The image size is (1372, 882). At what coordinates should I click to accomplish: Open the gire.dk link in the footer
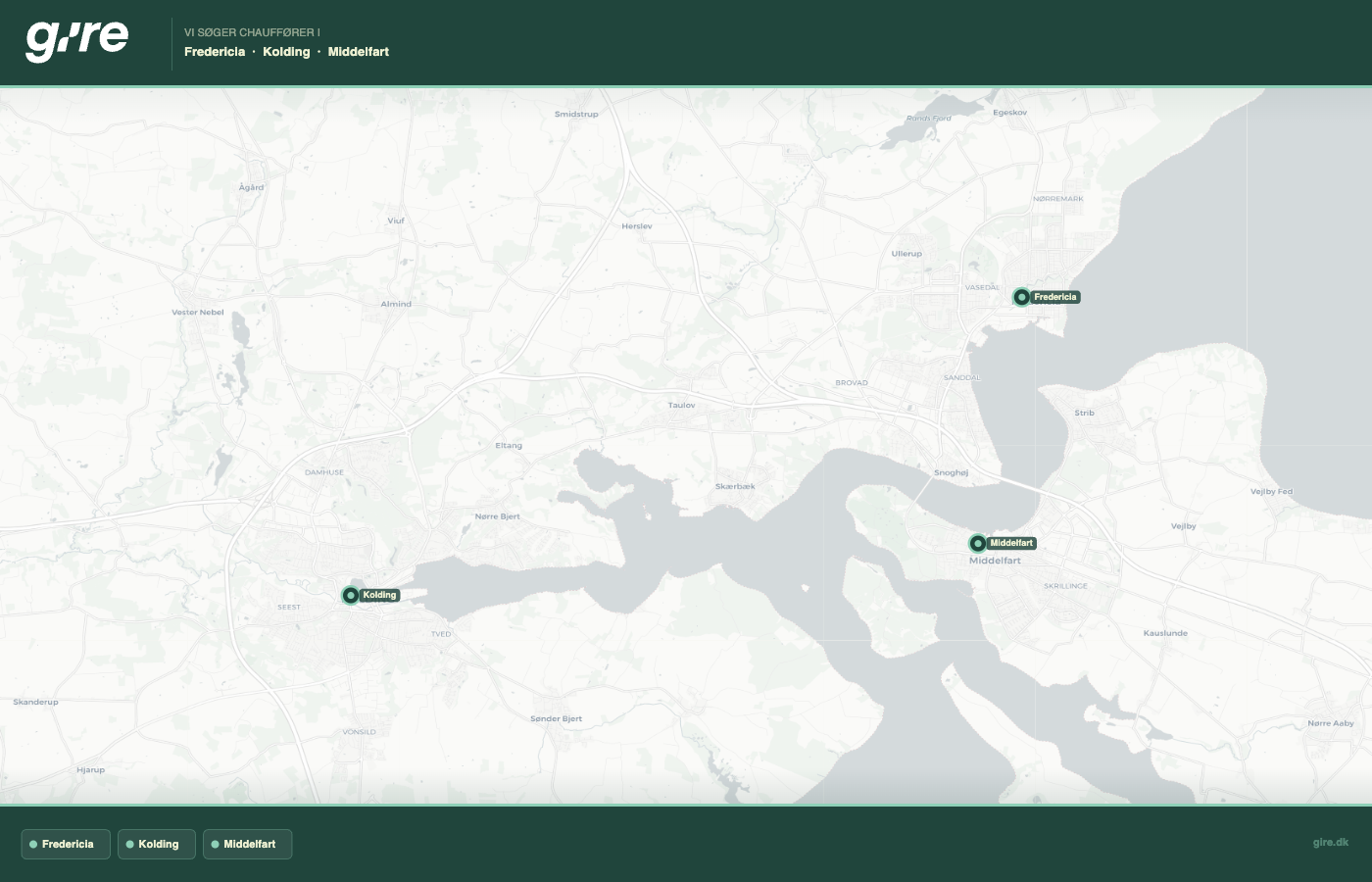click(x=1330, y=842)
